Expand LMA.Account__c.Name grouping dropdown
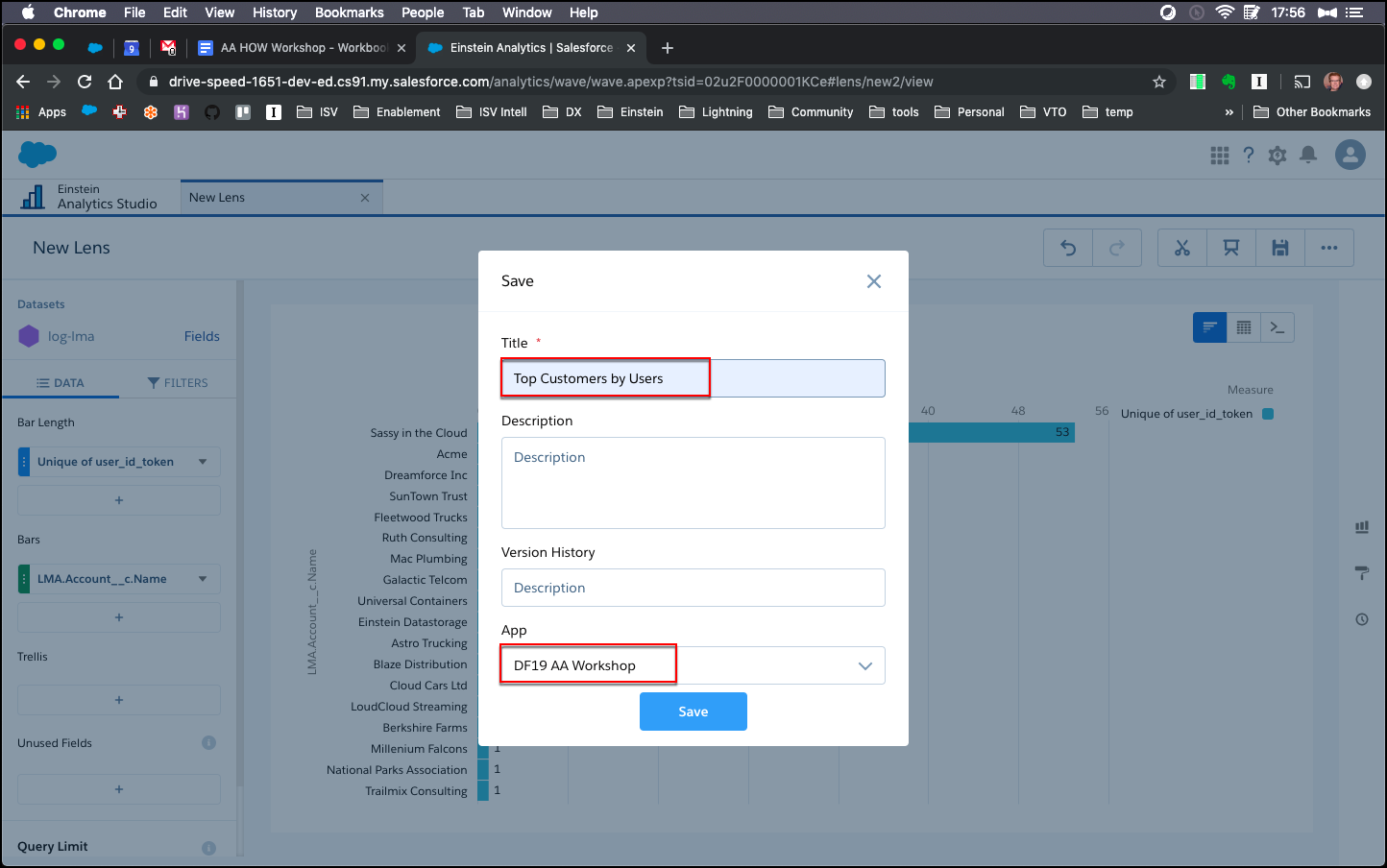Image resolution: width=1387 pixels, height=868 pixels. pos(203,579)
